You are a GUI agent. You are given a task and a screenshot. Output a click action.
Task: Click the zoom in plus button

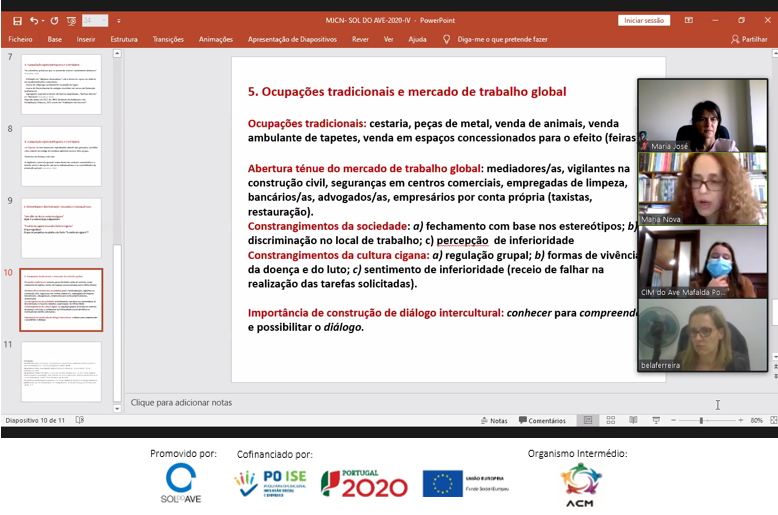tap(741, 420)
